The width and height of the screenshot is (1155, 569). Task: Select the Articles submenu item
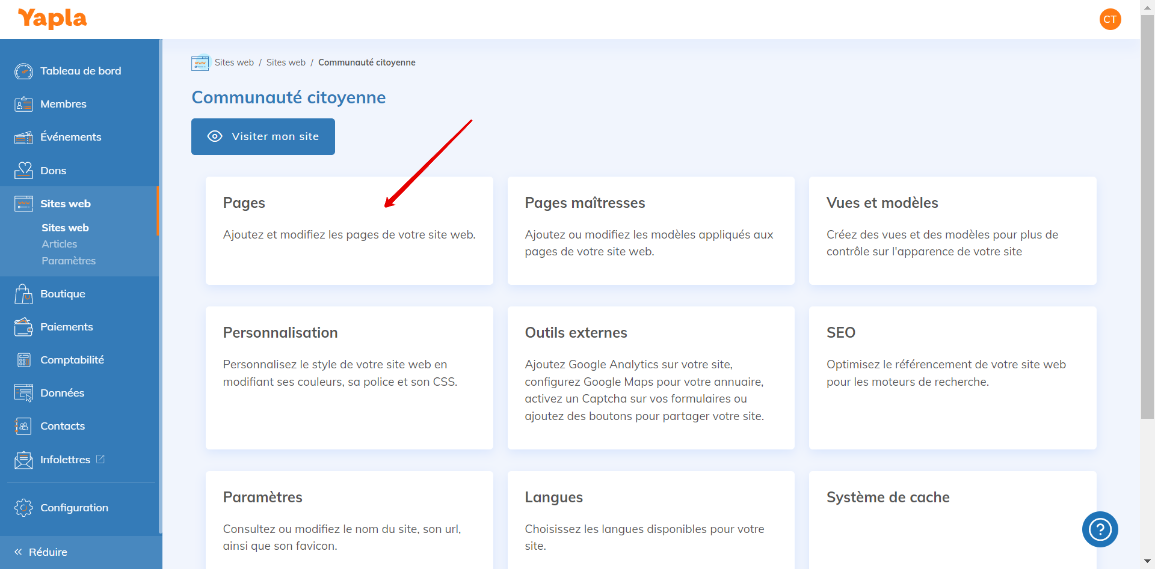[x=59, y=244]
